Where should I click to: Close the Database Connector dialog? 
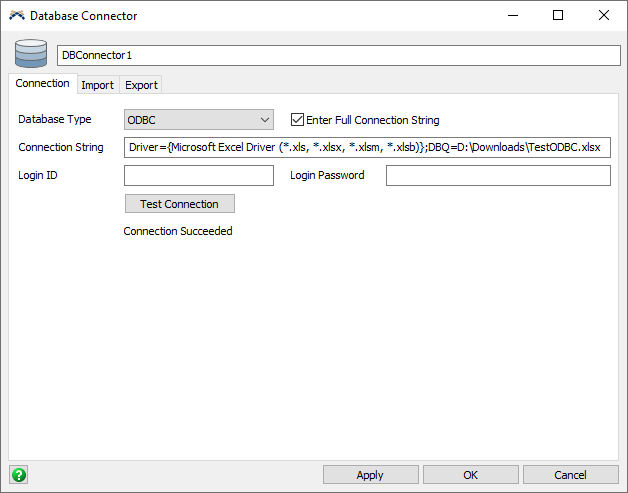point(604,16)
